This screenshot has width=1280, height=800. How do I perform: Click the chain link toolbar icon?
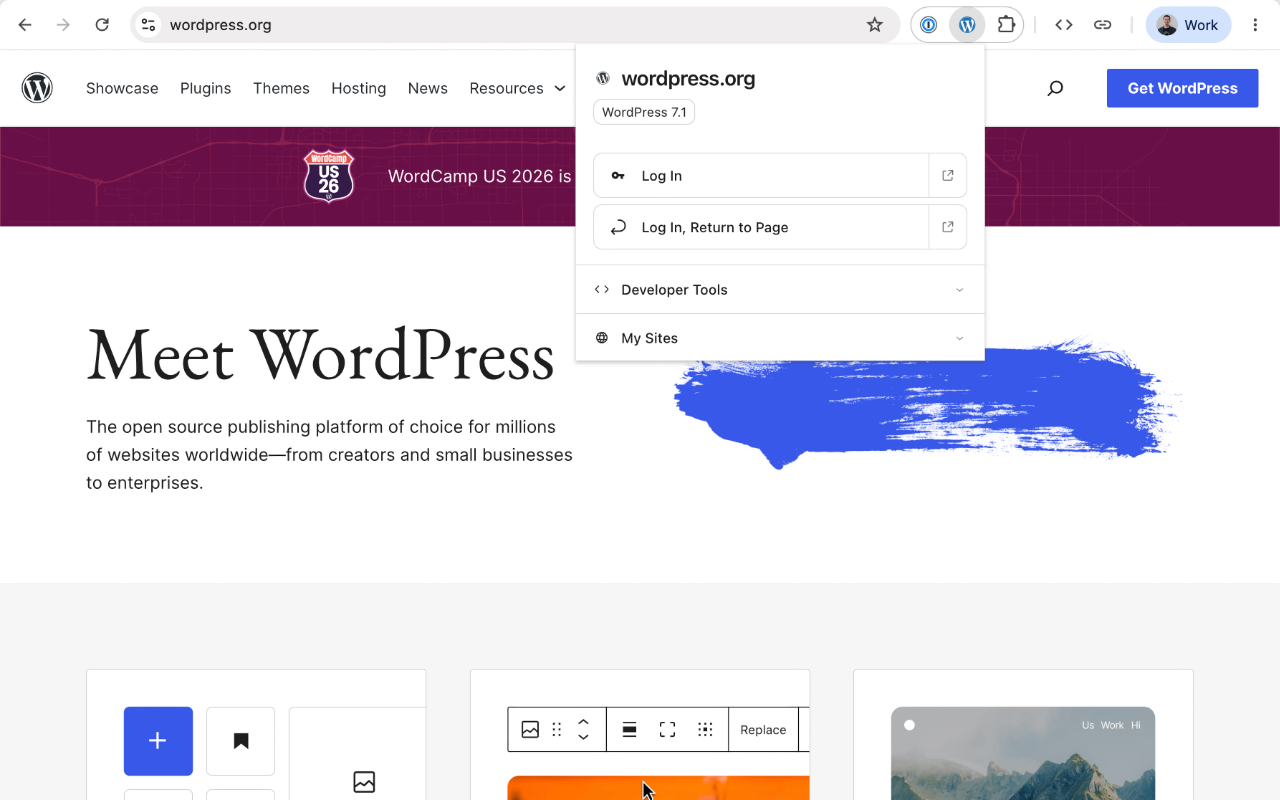(1102, 25)
